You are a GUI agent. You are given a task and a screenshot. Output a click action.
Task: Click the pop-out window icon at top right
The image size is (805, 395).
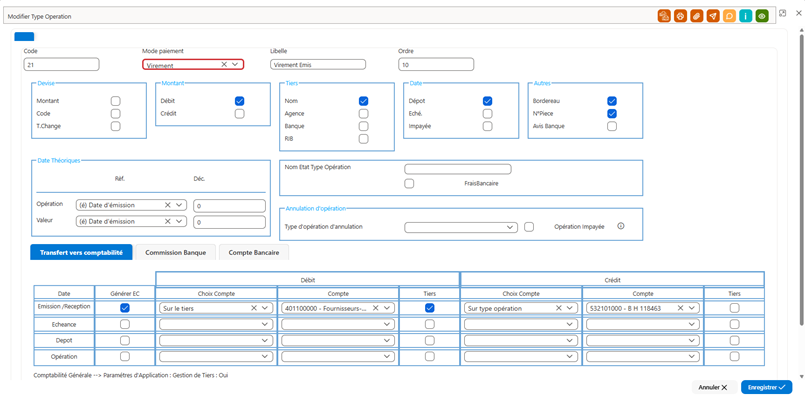(x=783, y=13)
